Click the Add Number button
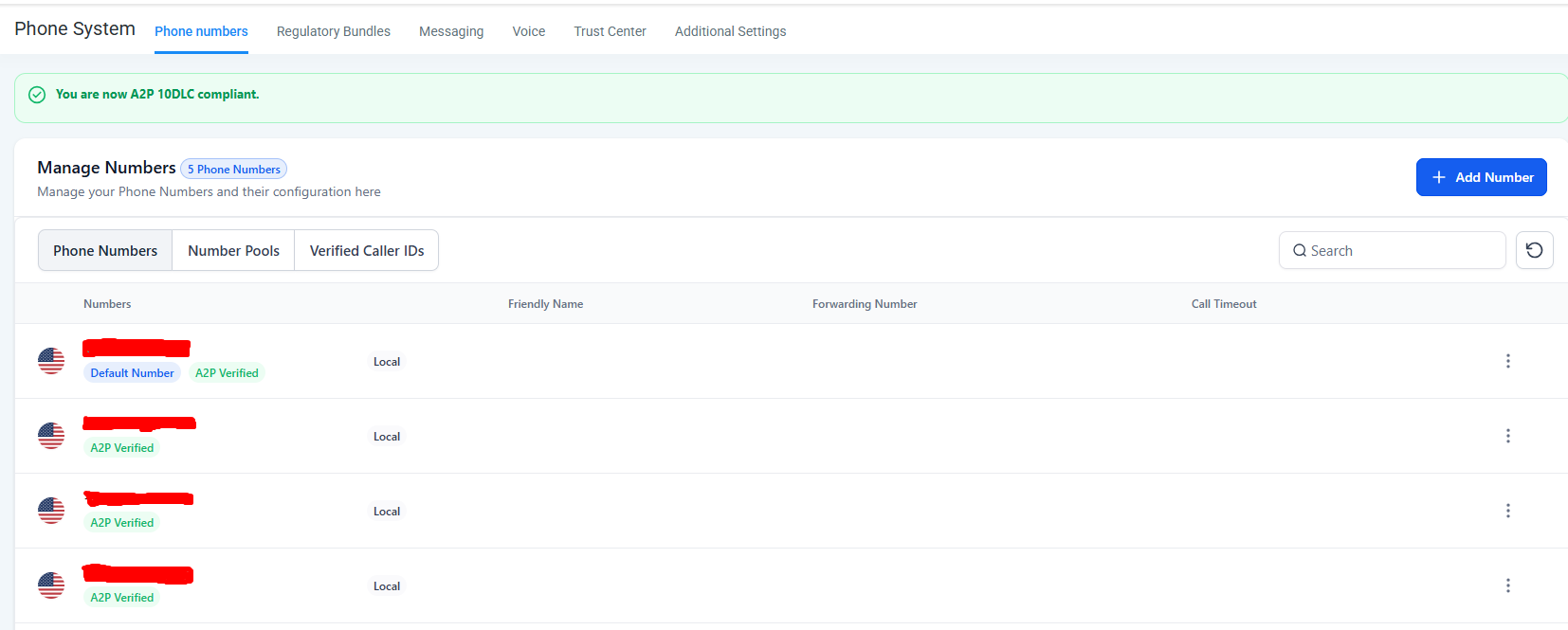Viewport: 1568px width, 630px height. point(1481,177)
